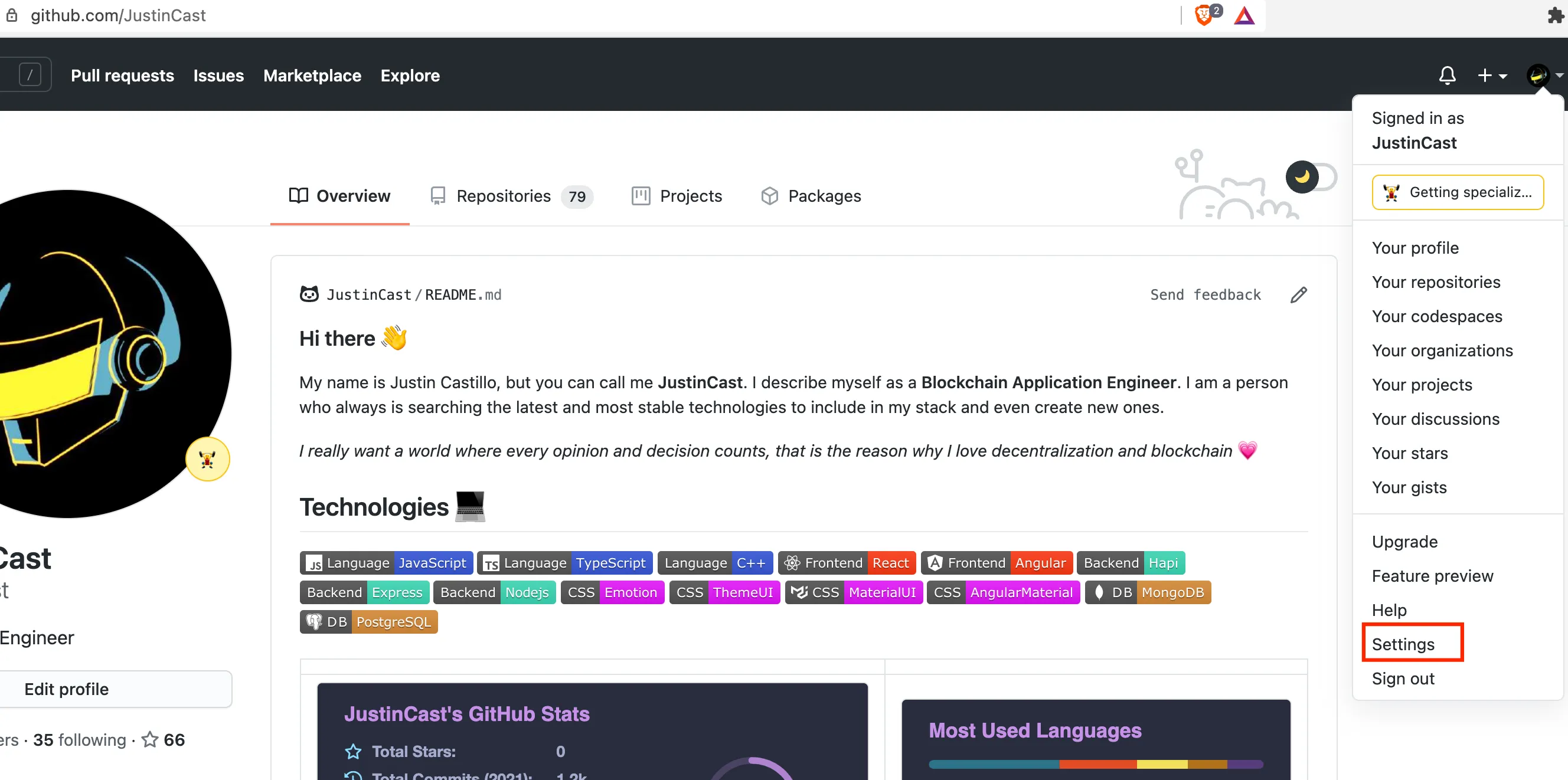The image size is (1568, 780).
Task: Select Your codespaces from the menu
Action: 1436,316
